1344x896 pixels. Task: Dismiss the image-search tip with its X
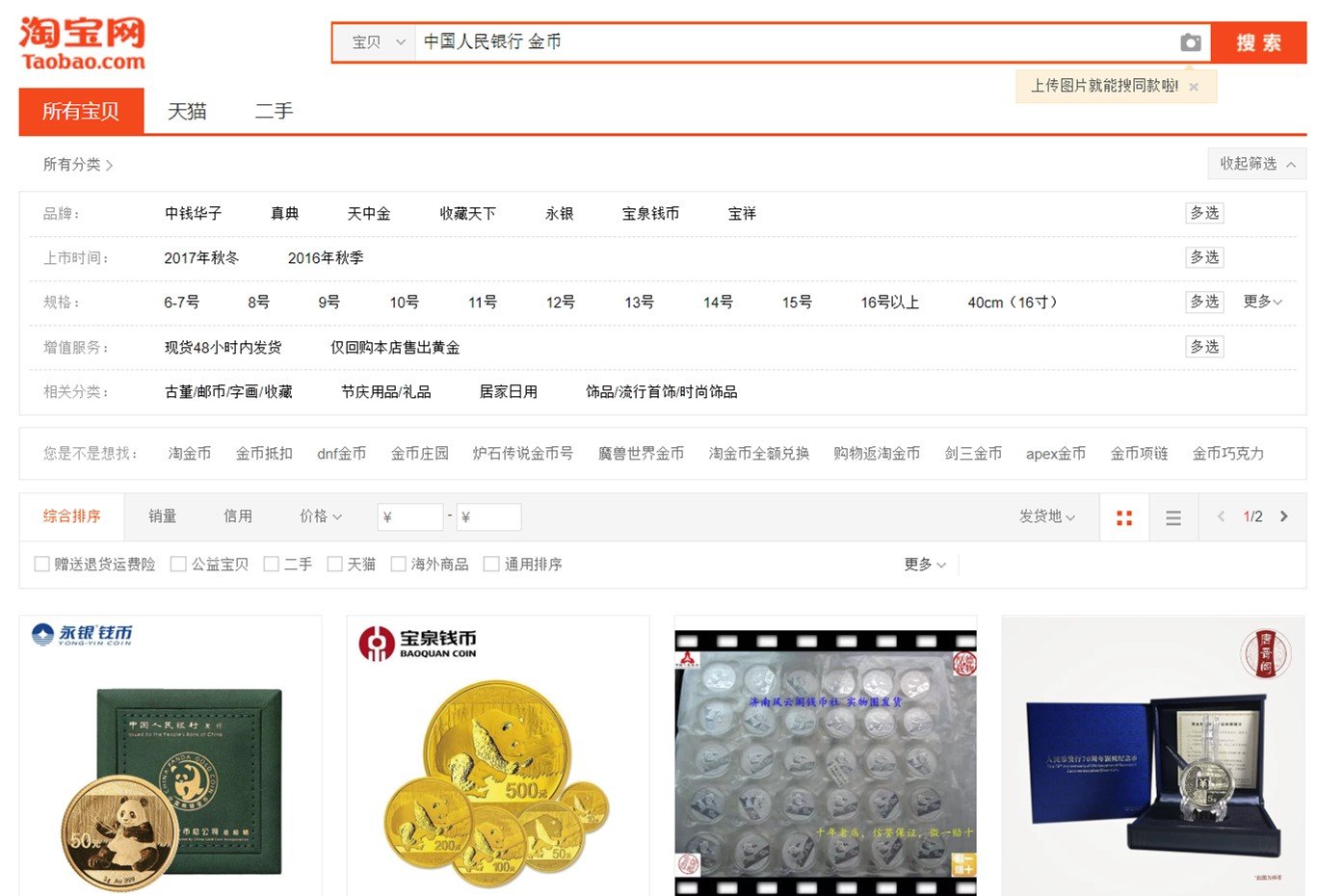[x=1194, y=87]
